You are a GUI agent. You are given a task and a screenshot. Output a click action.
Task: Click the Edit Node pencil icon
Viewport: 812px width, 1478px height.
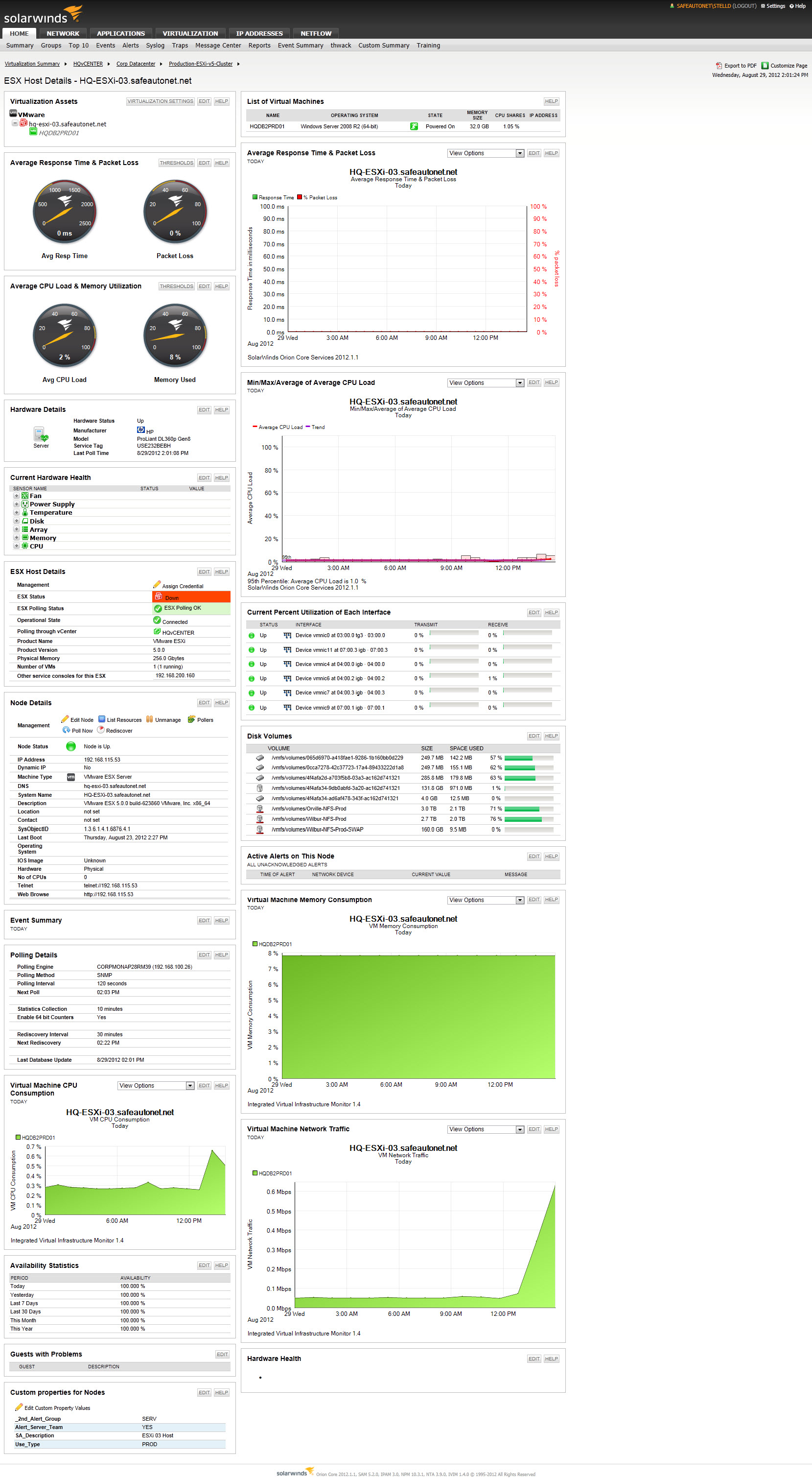tap(65, 719)
